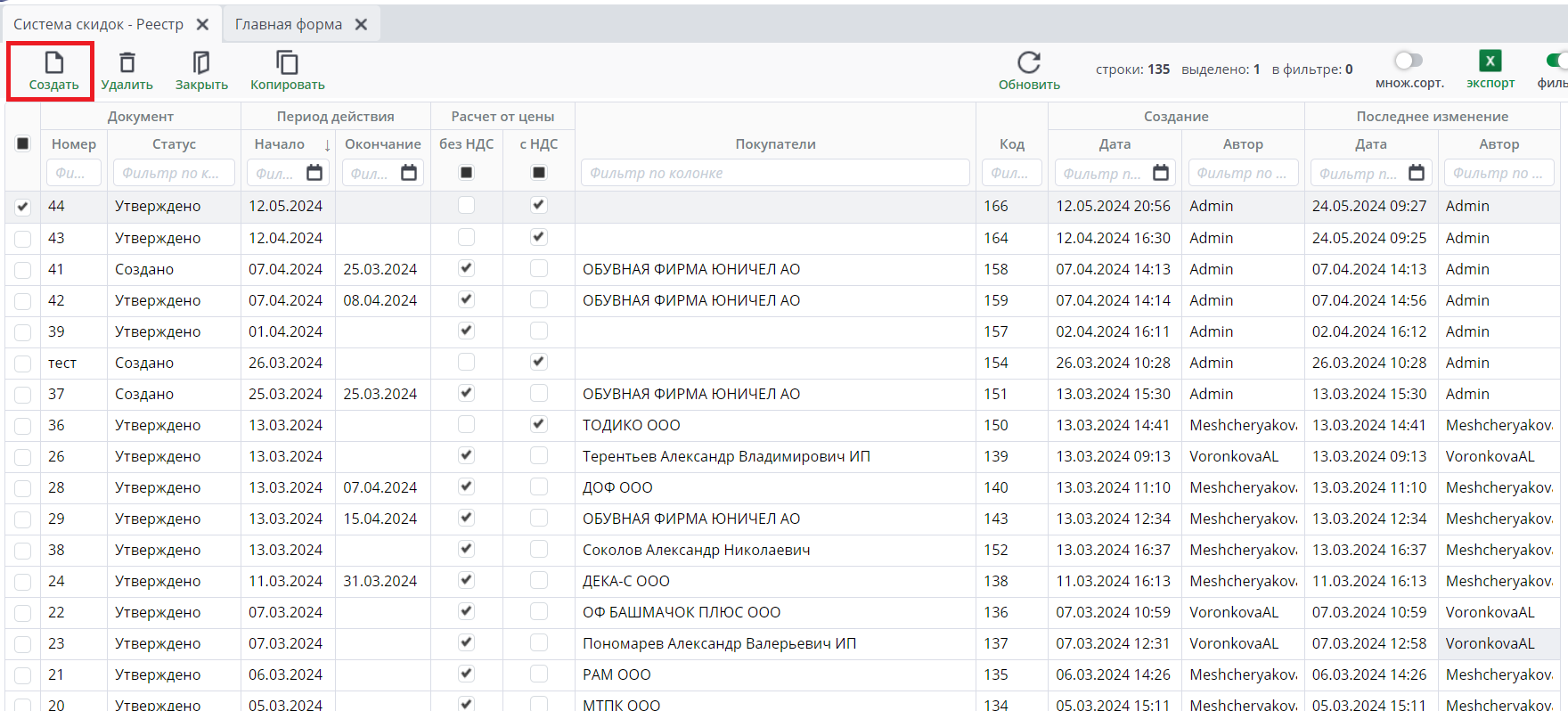The image size is (1568, 711).
Task: Click the Покупатели column filter field
Action: click(775, 174)
